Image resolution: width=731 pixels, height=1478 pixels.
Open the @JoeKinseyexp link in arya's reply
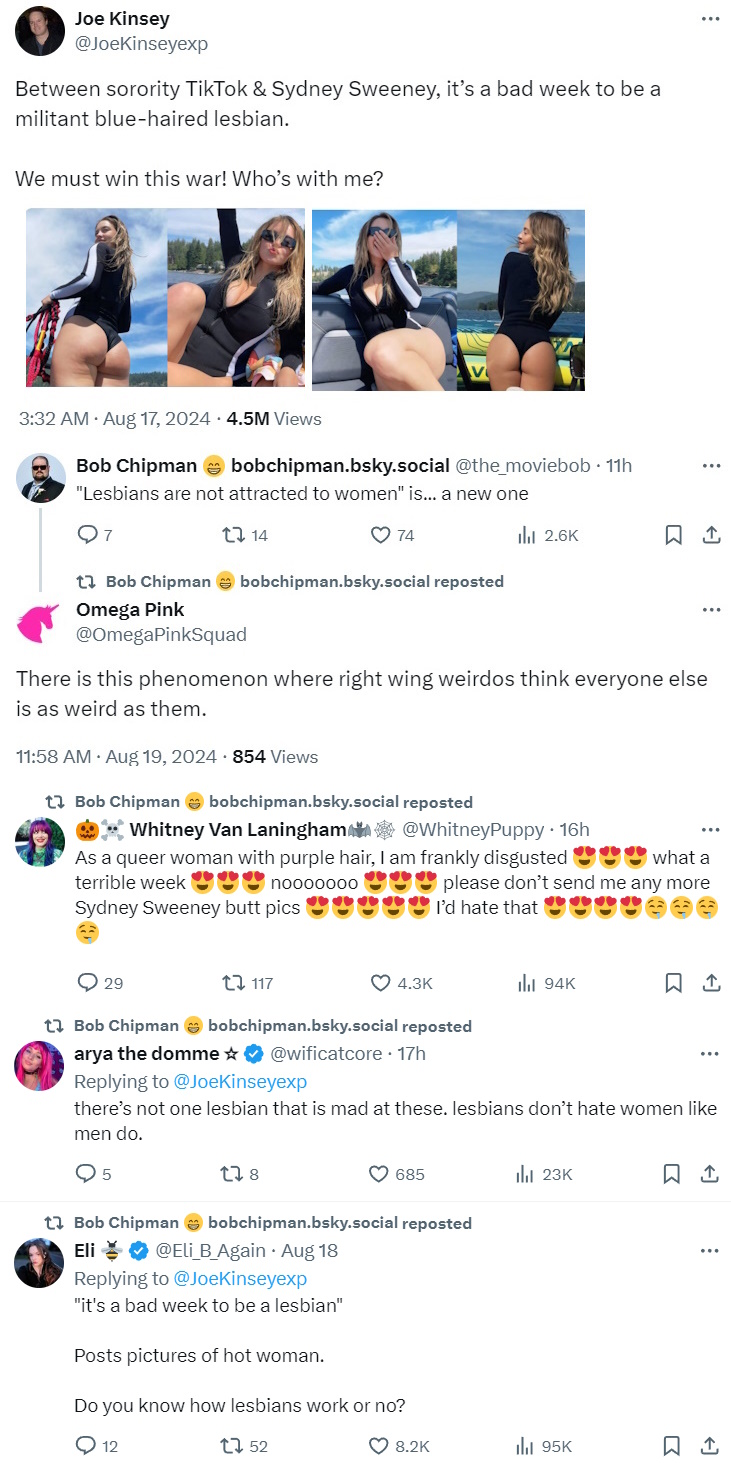coord(240,1081)
